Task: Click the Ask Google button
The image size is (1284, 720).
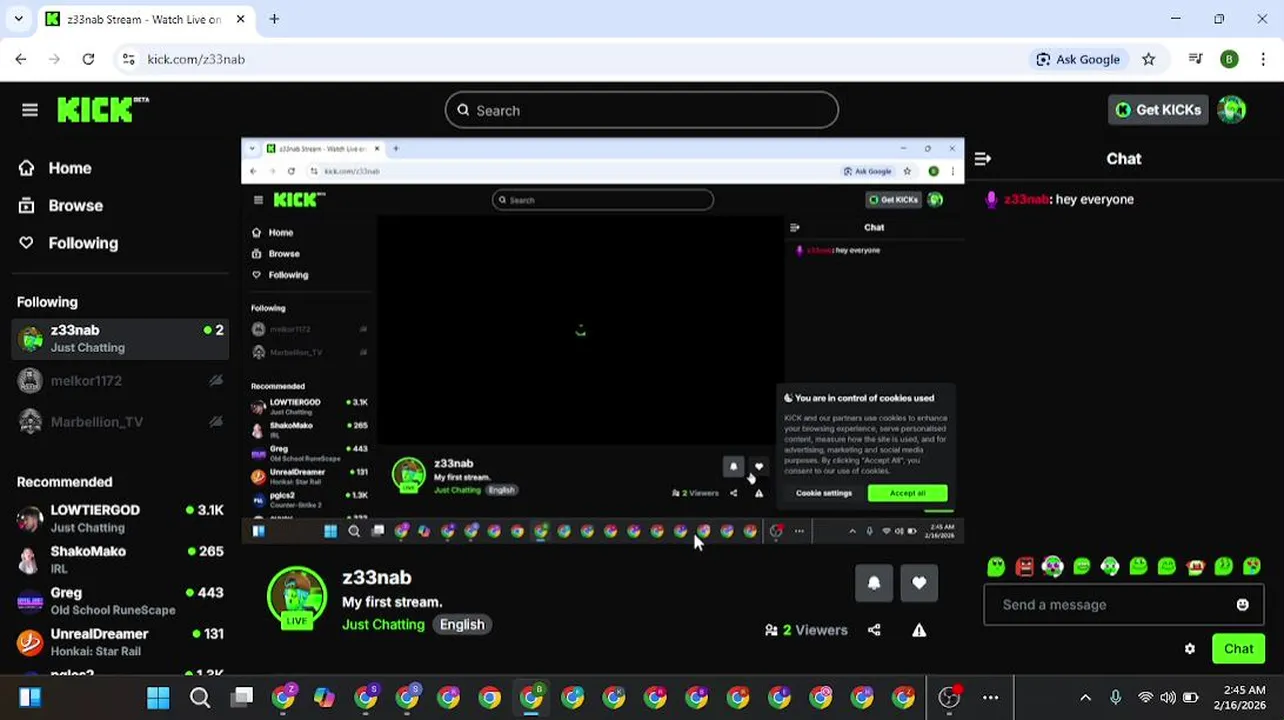Action: (x=1078, y=59)
